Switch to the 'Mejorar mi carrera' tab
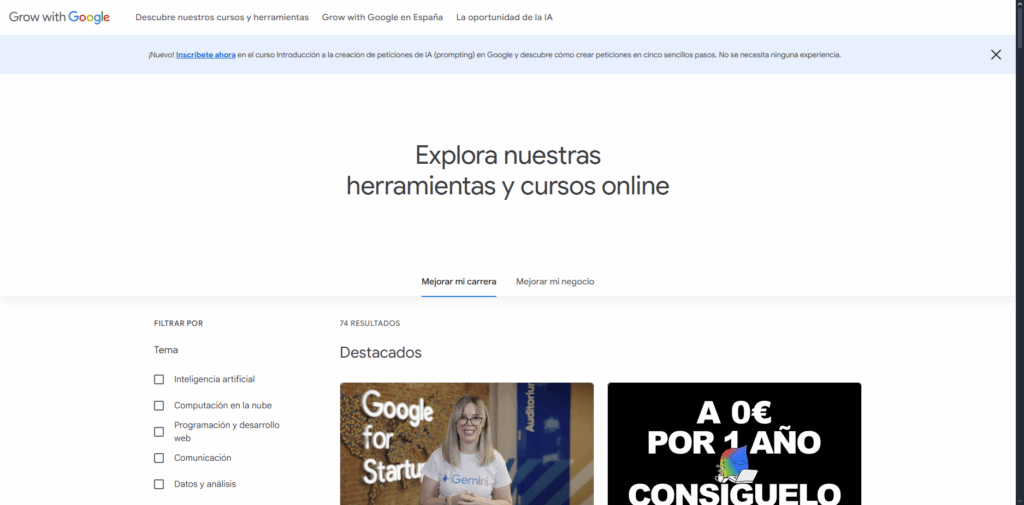The image size is (1024, 505). point(458,282)
